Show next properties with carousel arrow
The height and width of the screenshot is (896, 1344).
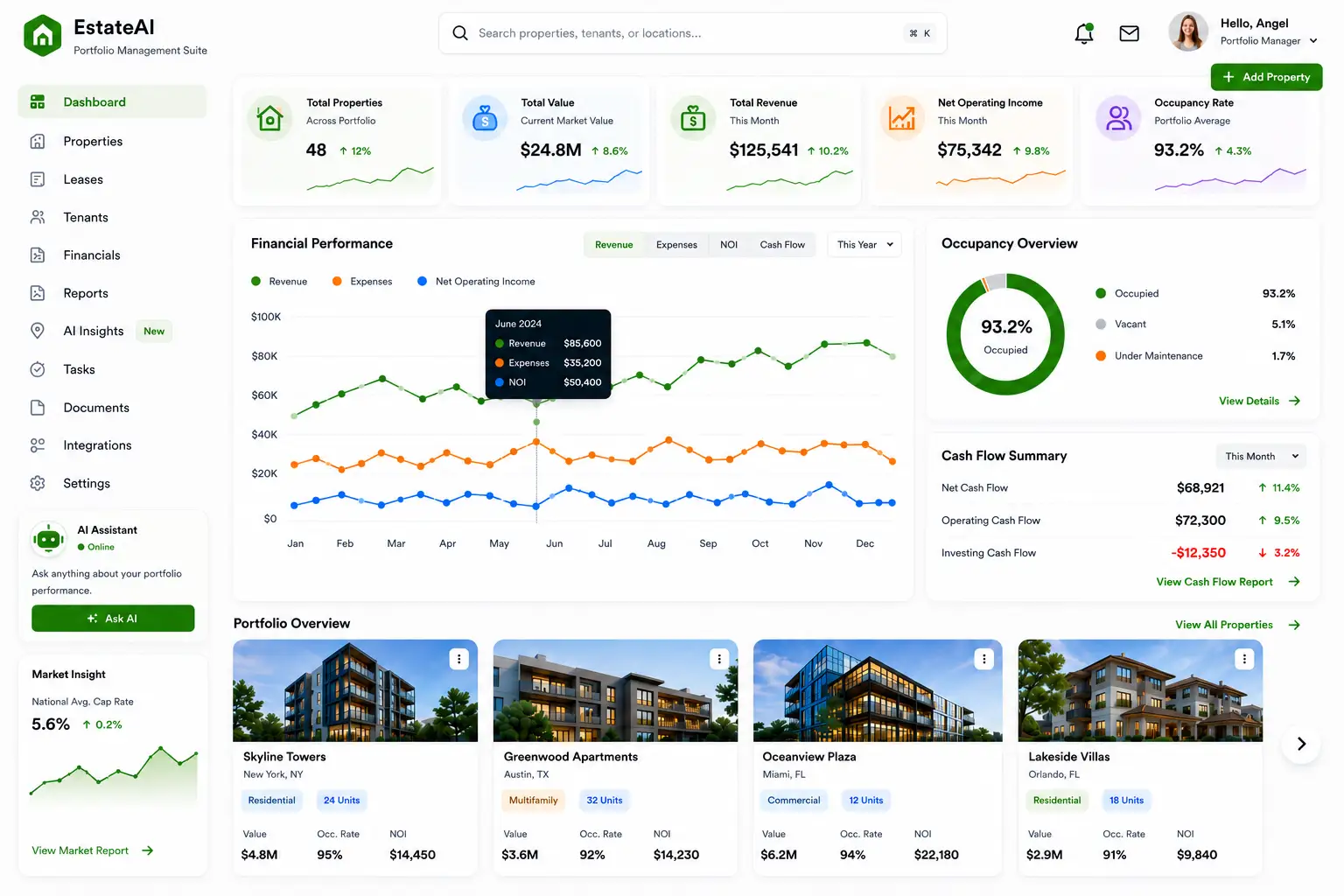click(x=1301, y=744)
